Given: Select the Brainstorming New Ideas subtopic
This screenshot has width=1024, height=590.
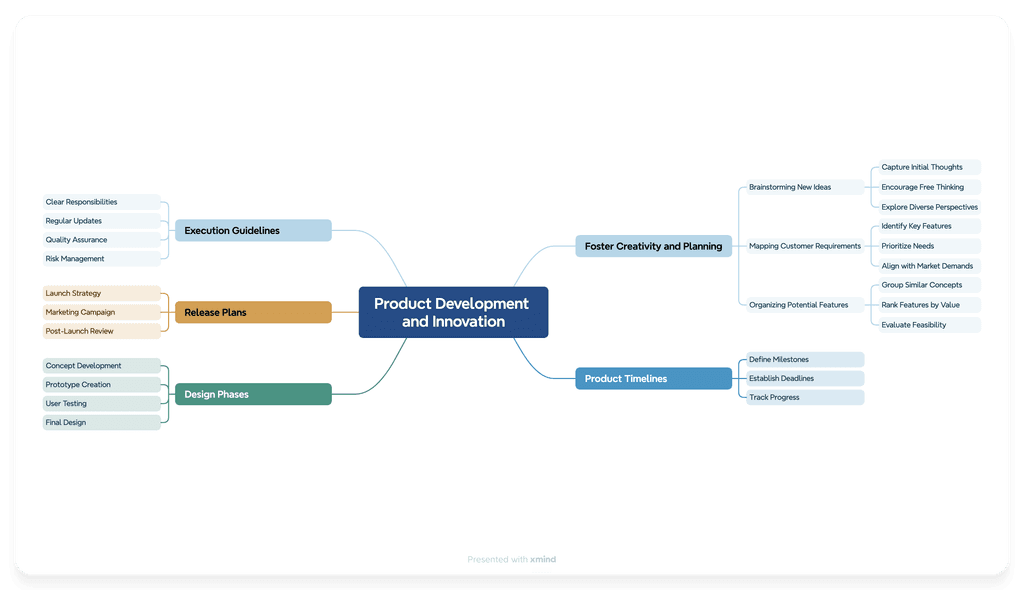Looking at the screenshot, I should (x=790, y=186).
